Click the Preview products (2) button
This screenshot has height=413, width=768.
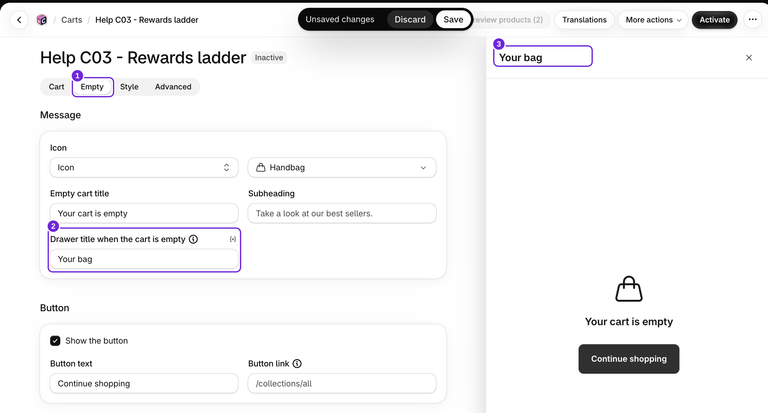coord(511,20)
